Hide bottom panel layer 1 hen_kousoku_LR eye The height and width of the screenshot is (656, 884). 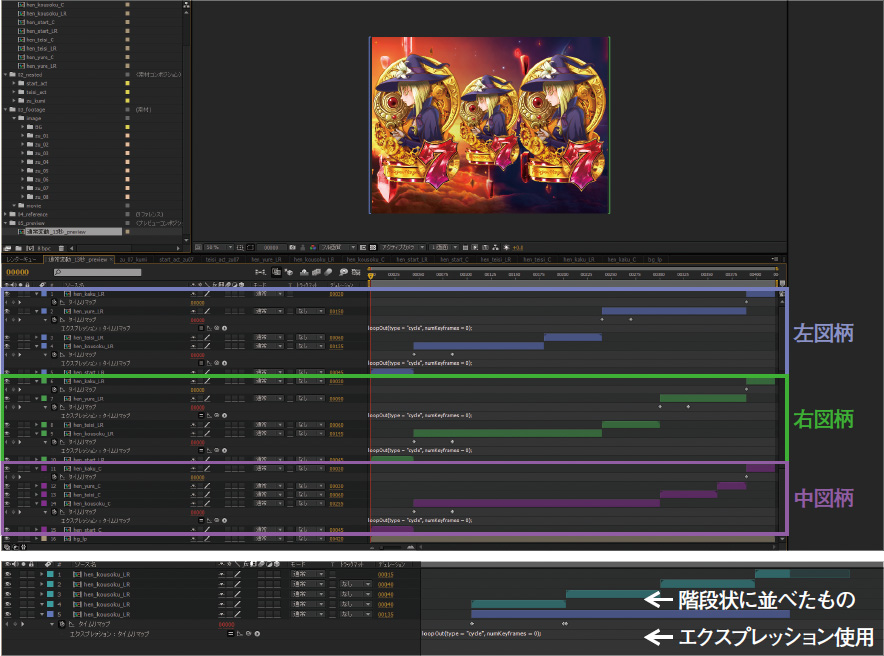[x=8, y=574]
